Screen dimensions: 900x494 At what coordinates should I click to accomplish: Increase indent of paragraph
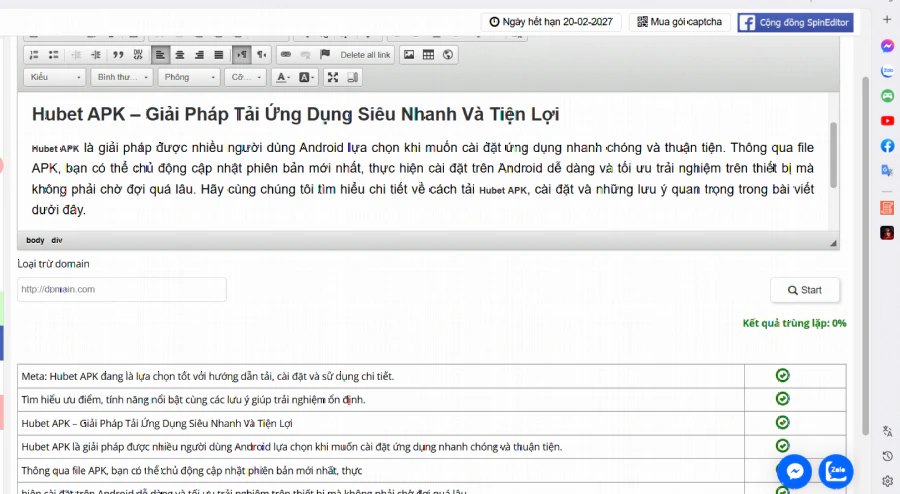tap(96, 55)
